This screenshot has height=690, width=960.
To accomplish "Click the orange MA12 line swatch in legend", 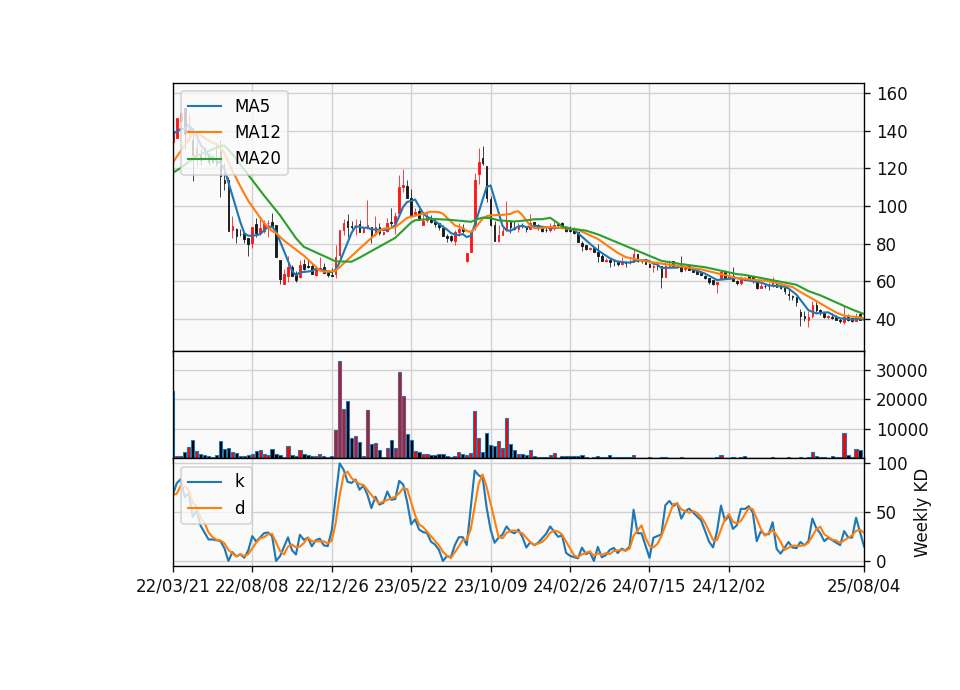I will coord(204,132).
